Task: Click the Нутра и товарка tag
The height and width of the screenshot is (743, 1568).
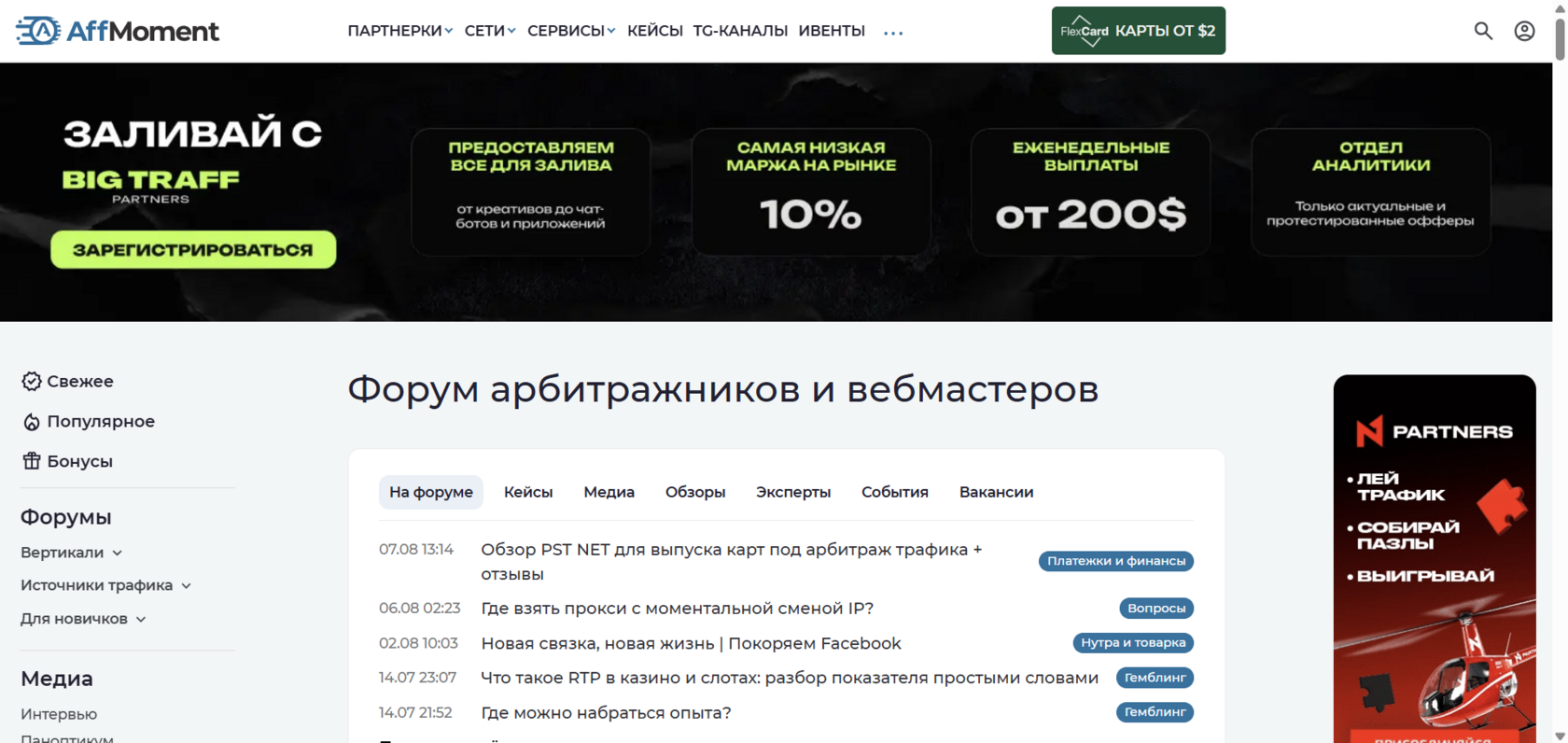Action: (1133, 643)
